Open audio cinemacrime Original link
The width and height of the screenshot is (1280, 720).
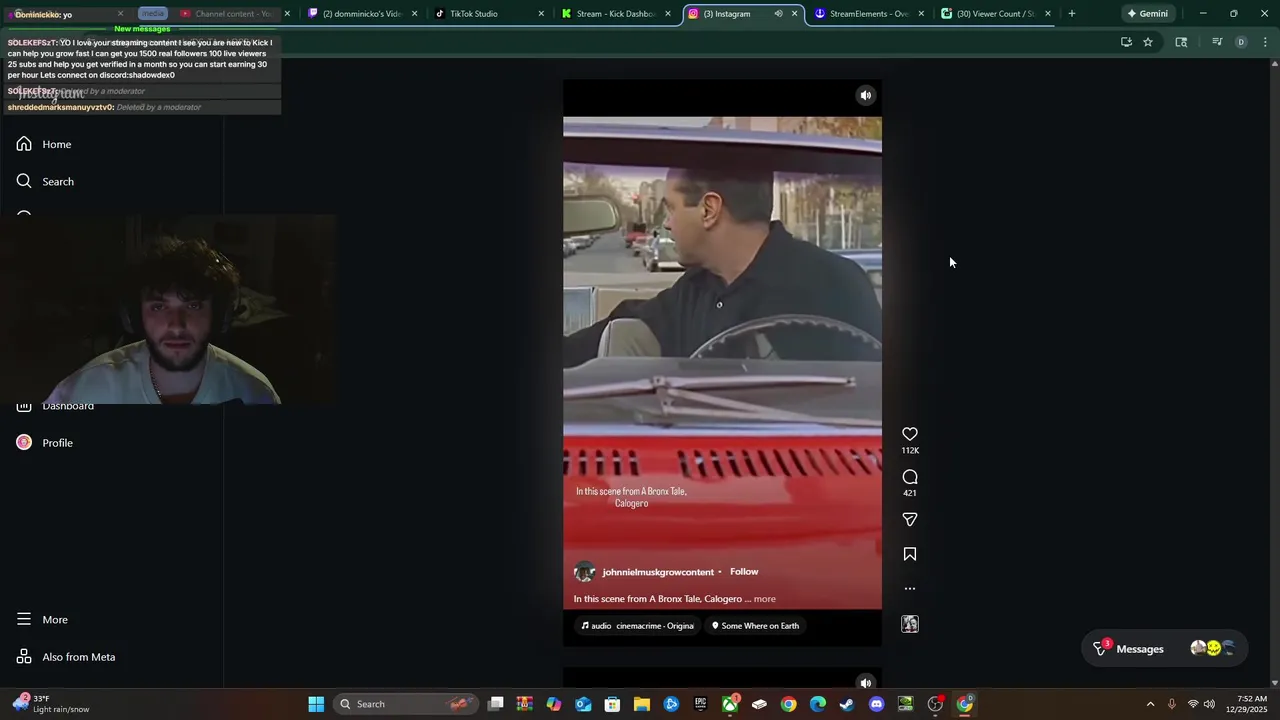coord(638,626)
